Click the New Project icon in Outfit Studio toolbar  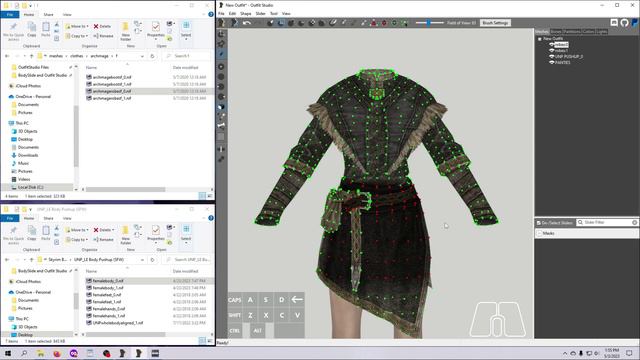pos(222,23)
